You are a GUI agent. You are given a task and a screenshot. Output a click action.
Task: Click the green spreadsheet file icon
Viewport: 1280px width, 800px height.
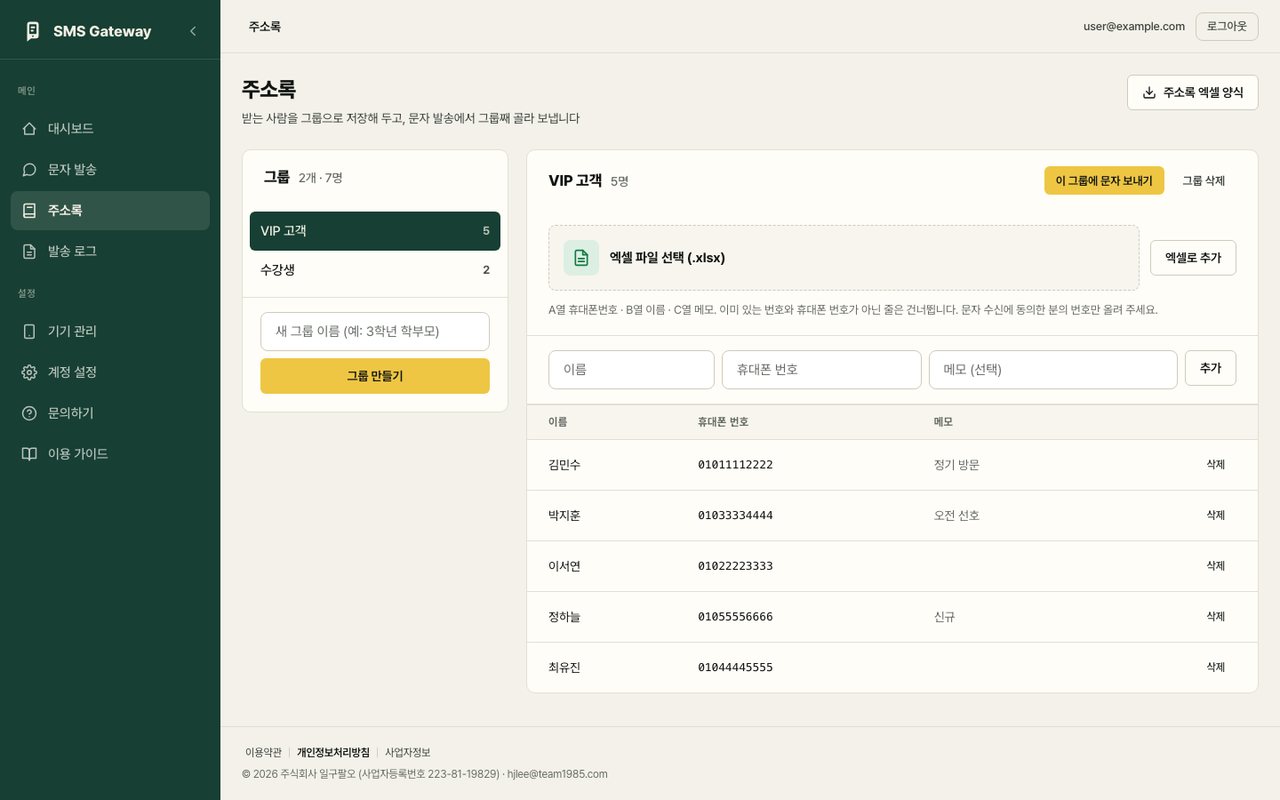point(581,258)
